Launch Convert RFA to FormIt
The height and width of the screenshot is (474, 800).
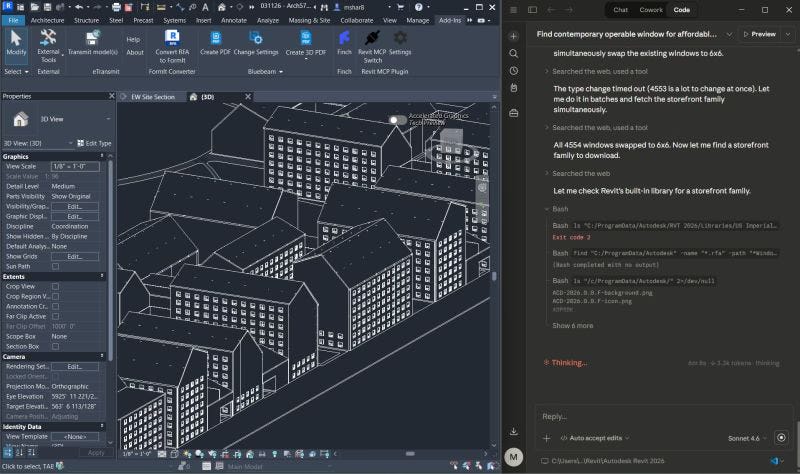pyautogui.click(x=172, y=46)
